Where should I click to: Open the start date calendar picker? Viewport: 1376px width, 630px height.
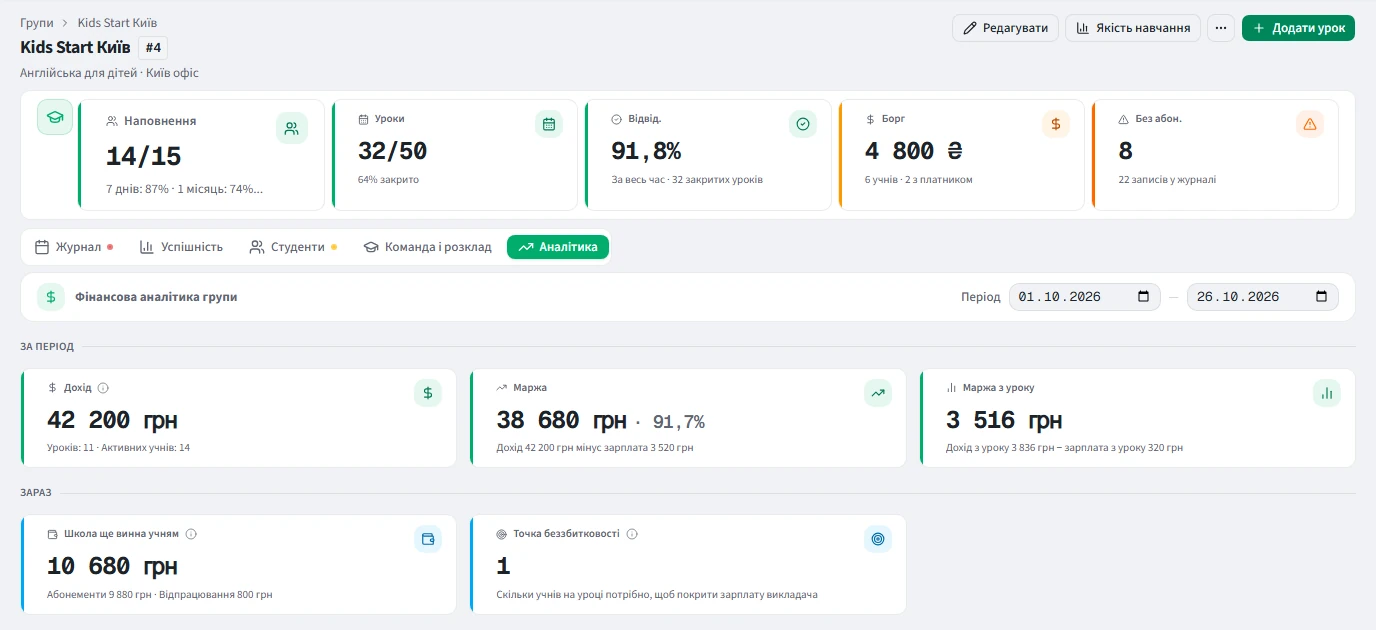pyautogui.click(x=1144, y=297)
